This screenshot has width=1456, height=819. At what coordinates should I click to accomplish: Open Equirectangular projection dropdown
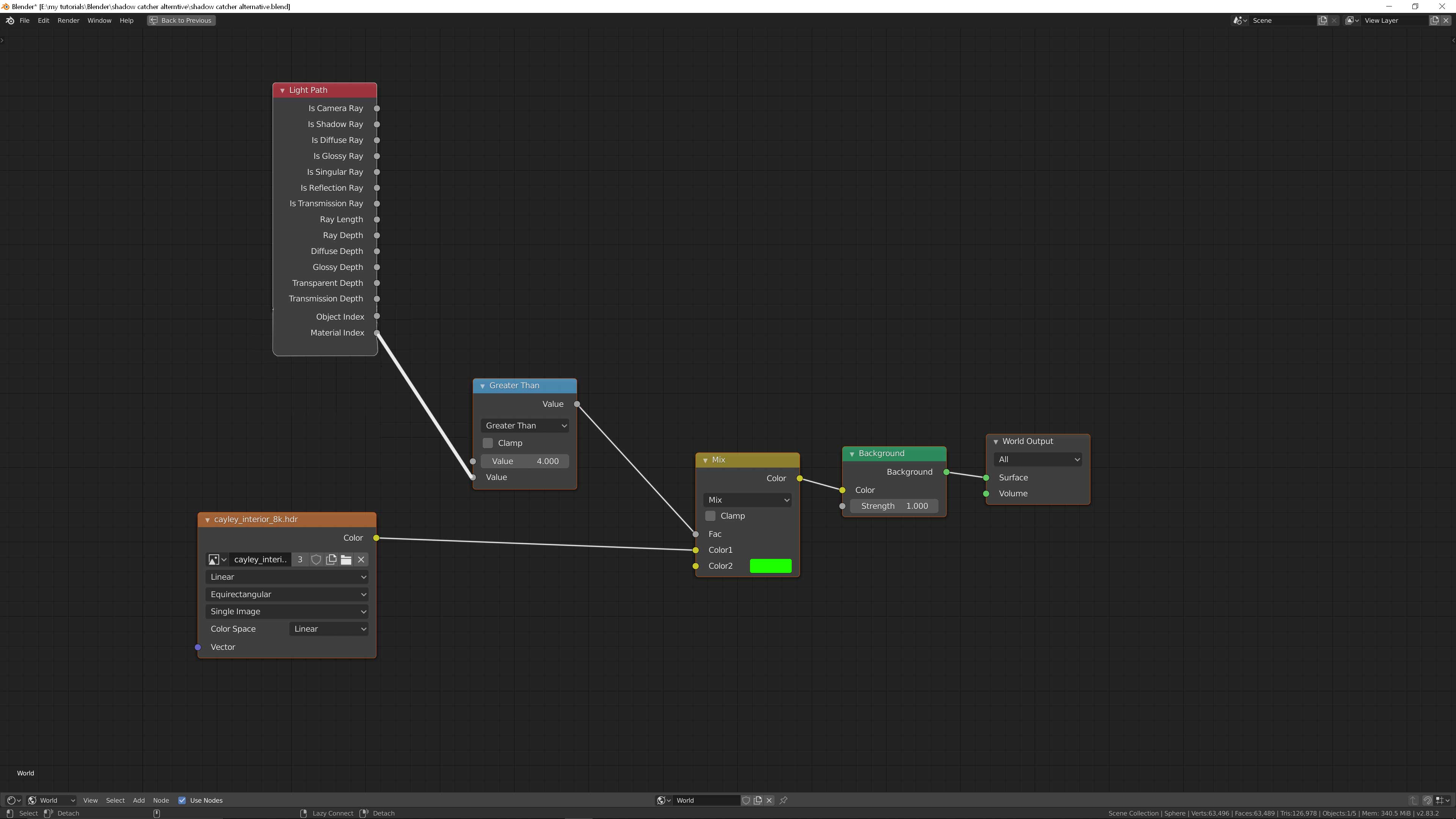coord(287,594)
